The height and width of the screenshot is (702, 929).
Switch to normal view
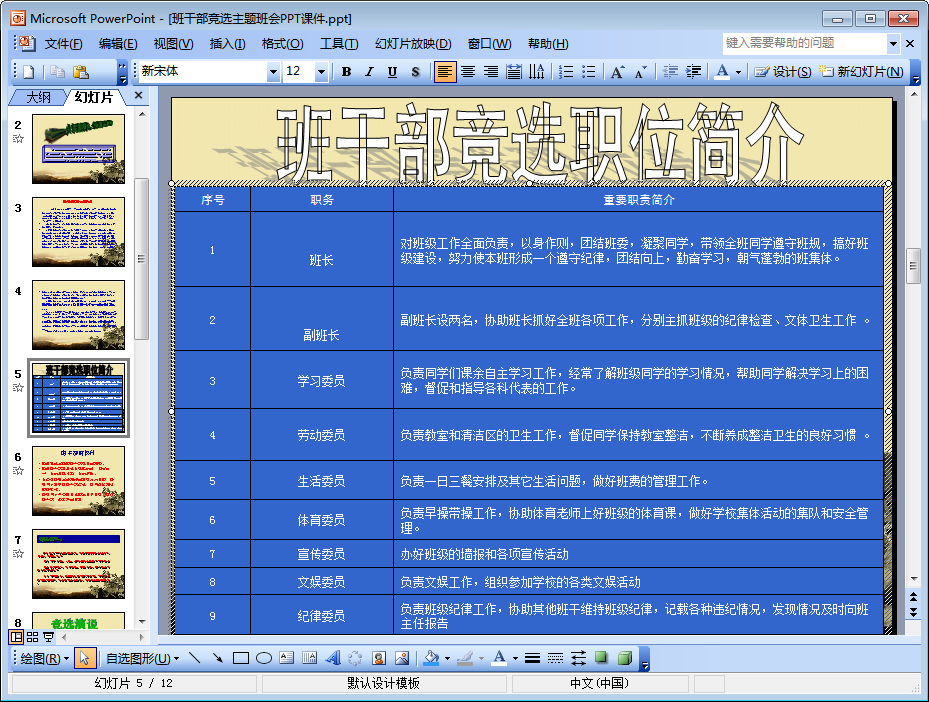[17, 637]
